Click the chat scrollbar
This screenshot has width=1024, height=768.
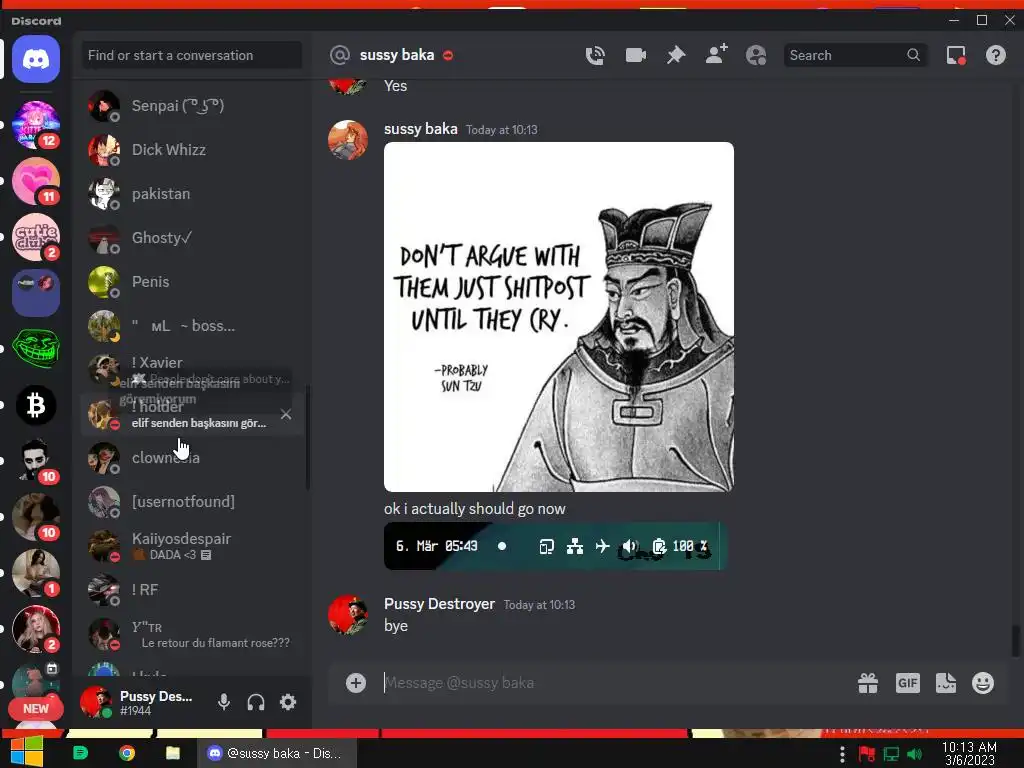(x=1016, y=640)
